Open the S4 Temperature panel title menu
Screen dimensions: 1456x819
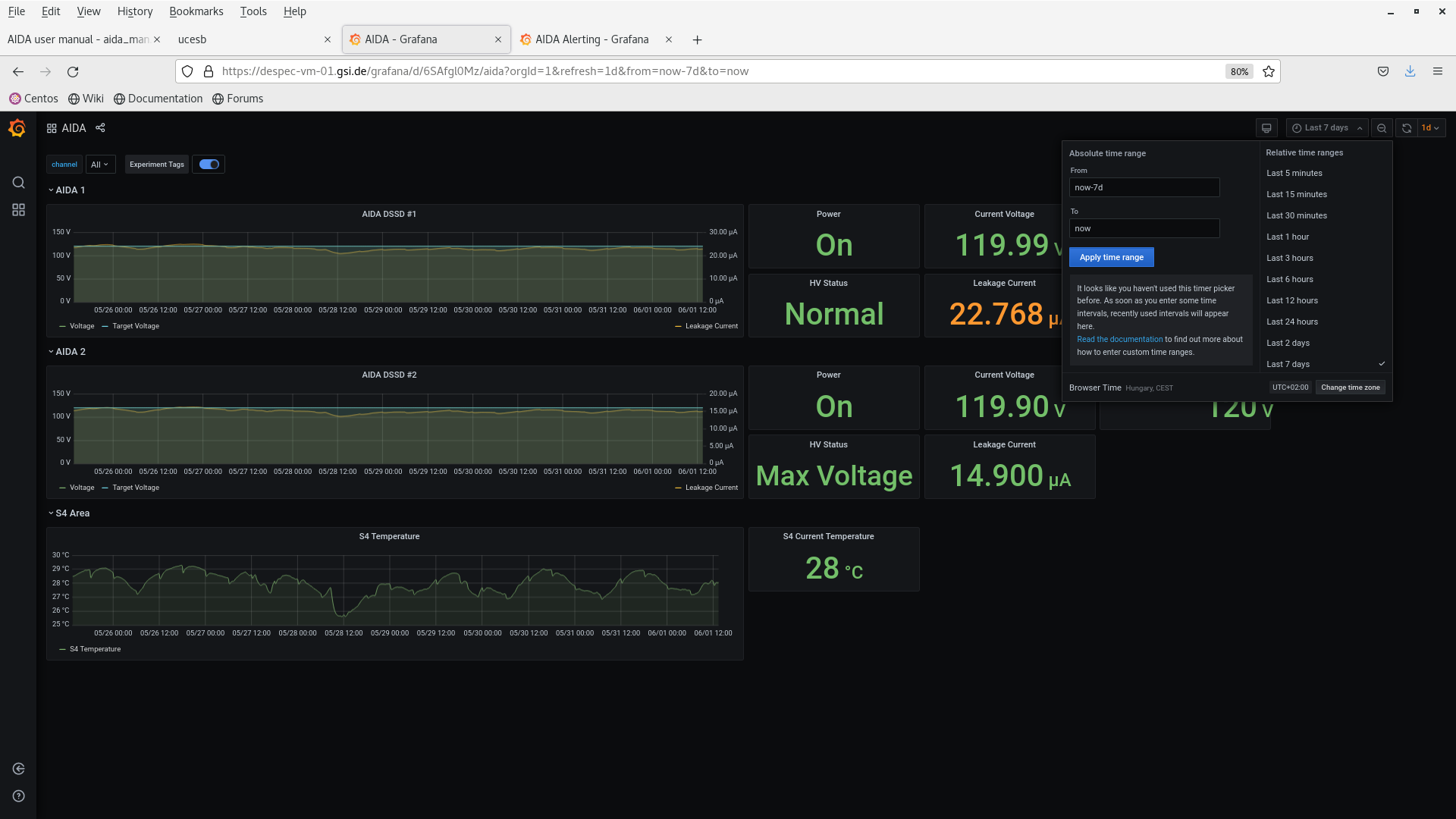389,536
